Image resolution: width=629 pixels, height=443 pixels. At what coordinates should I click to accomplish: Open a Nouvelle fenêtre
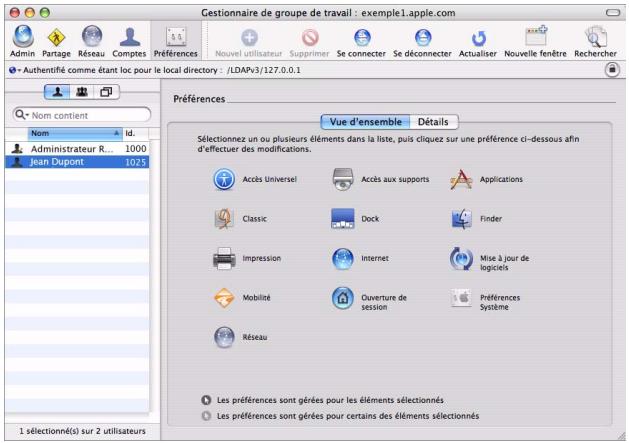tap(536, 41)
